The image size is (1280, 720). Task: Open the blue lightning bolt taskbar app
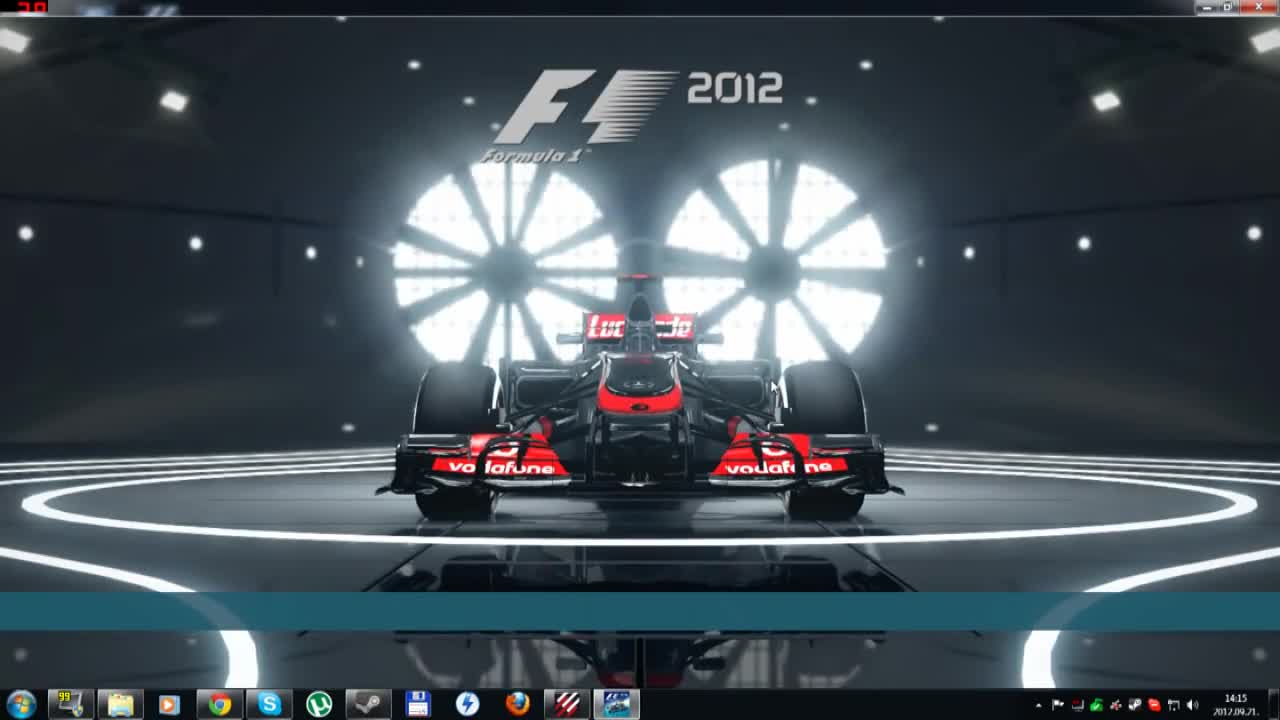click(x=467, y=704)
